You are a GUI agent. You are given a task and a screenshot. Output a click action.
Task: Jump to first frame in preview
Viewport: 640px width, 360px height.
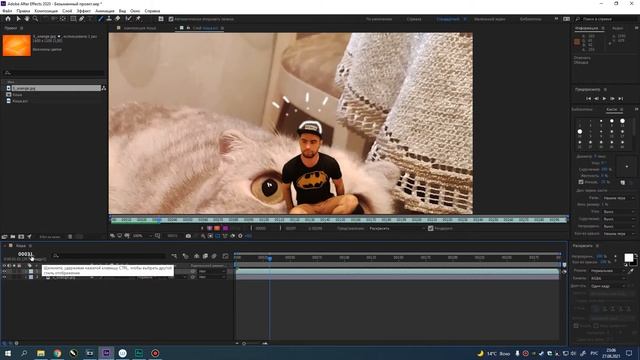coord(588,98)
